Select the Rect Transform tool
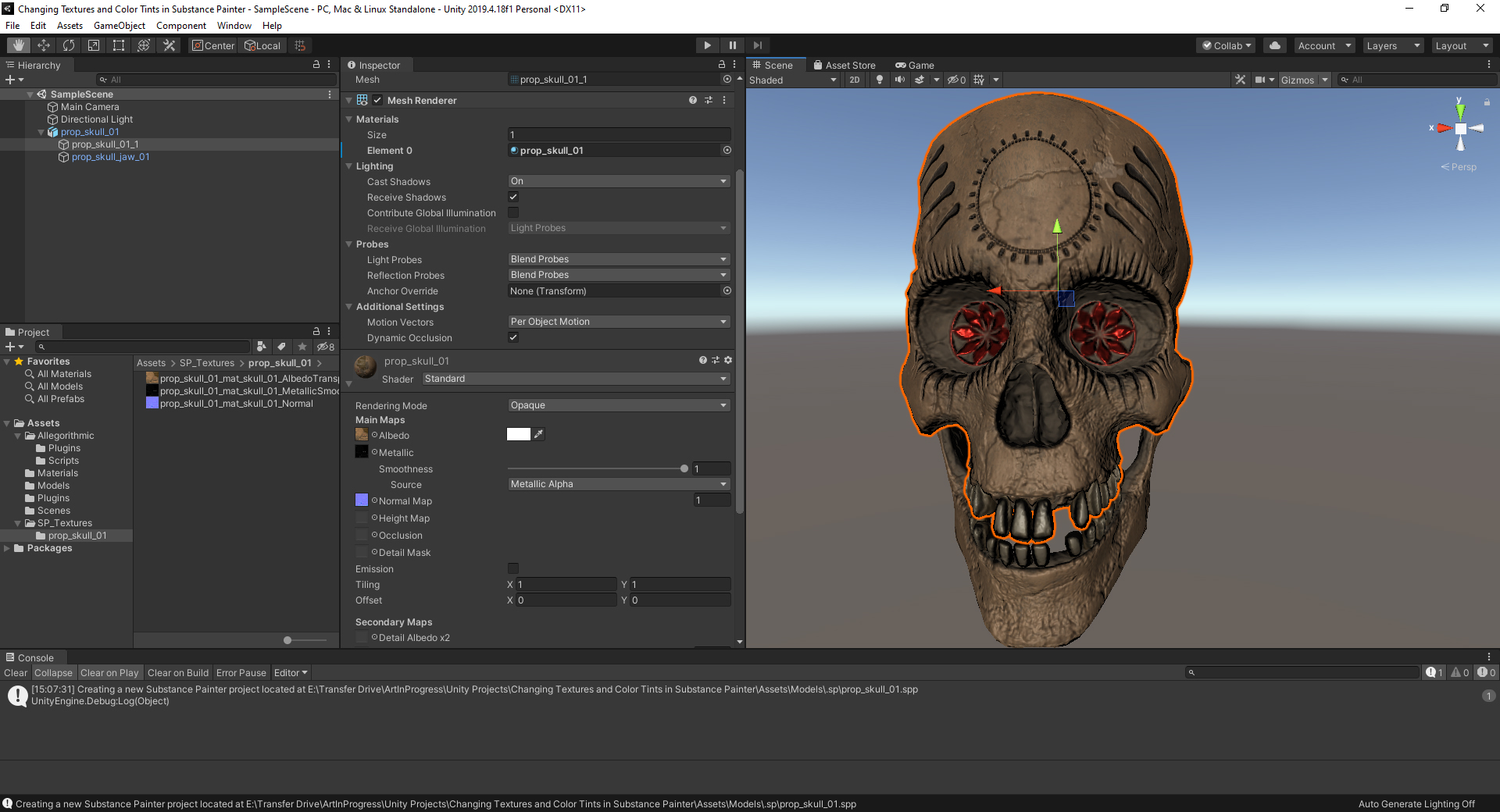 pyautogui.click(x=119, y=45)
